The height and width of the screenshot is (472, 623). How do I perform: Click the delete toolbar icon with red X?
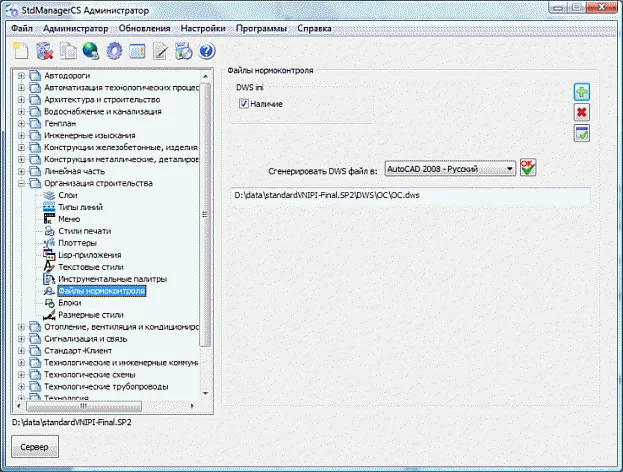coord(44,51)
